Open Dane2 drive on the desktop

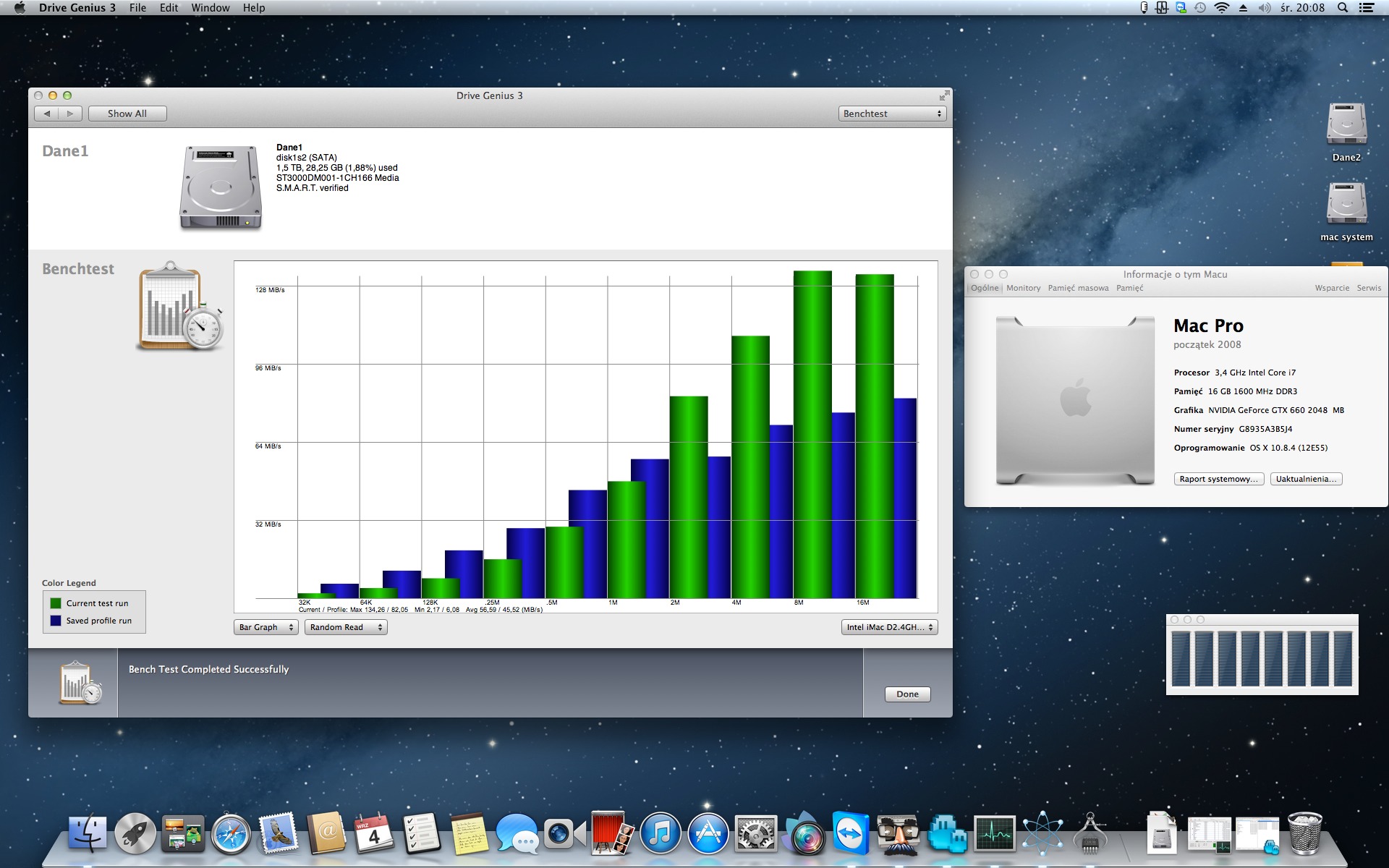1346,132
